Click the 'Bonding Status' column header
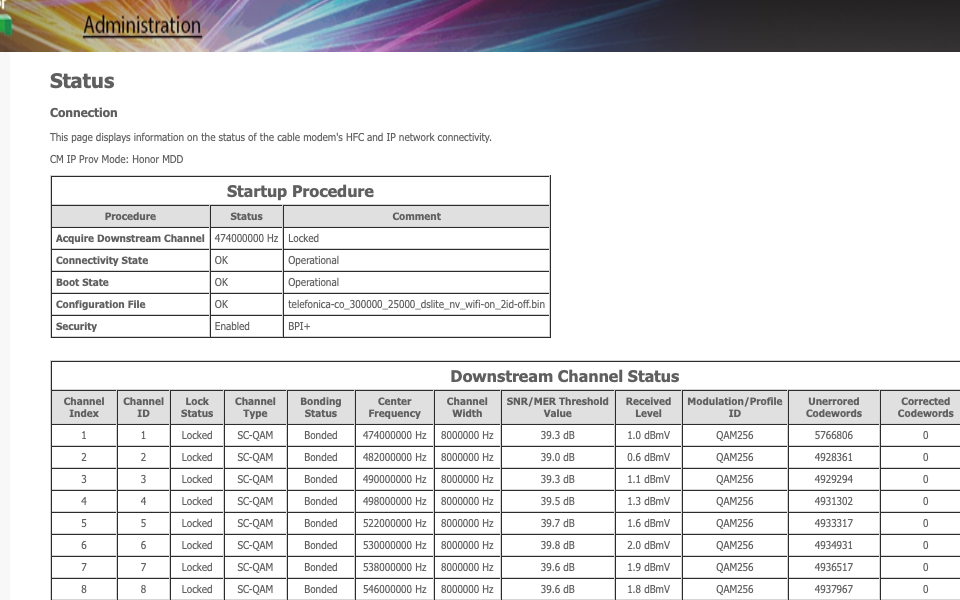This screenshot has height=600, width=960. pyautogui.click(x=321, y=407)
